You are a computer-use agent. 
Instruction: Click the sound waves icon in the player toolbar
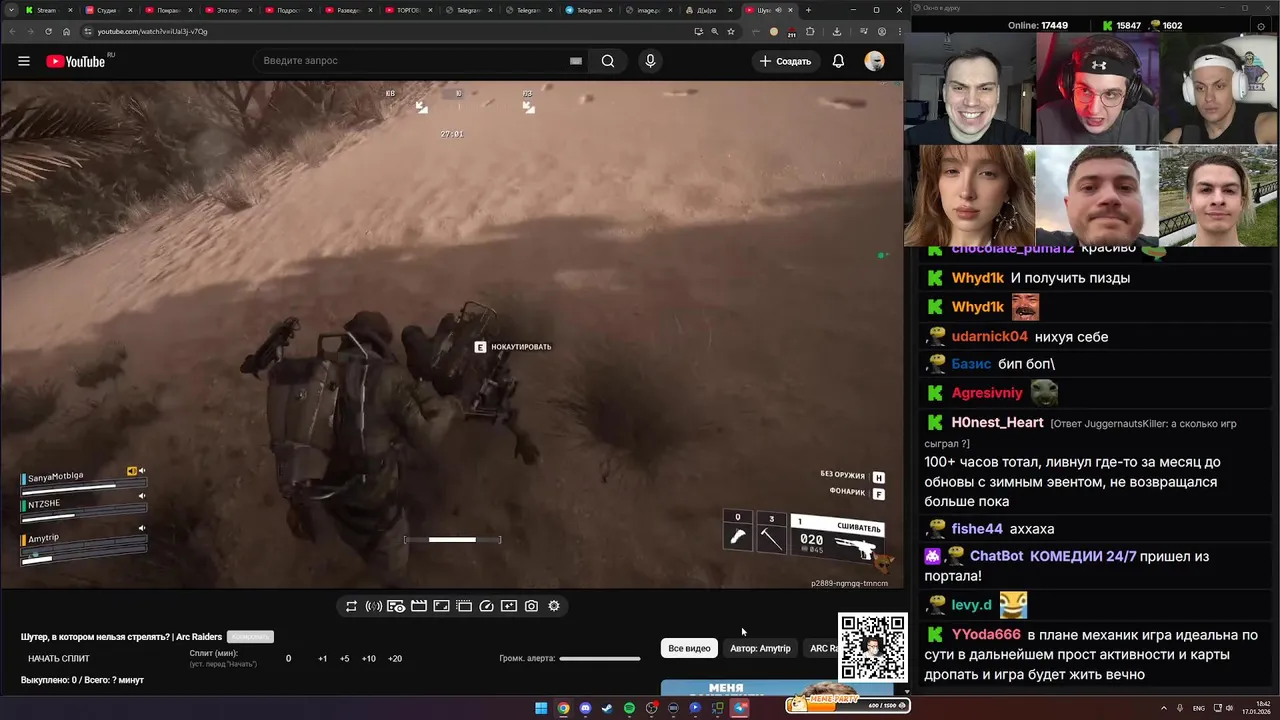click(374, 606)
